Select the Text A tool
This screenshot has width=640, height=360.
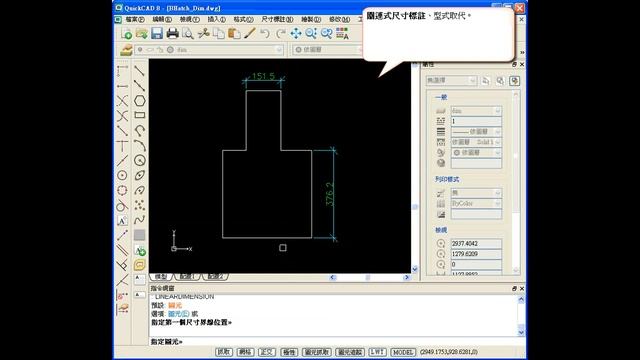(x=122, y=220)
